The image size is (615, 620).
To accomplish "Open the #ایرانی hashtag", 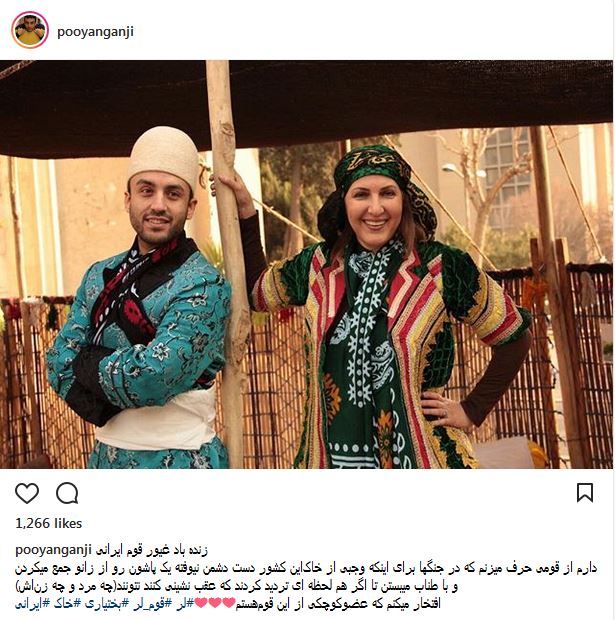I will [x=32, y=603].
